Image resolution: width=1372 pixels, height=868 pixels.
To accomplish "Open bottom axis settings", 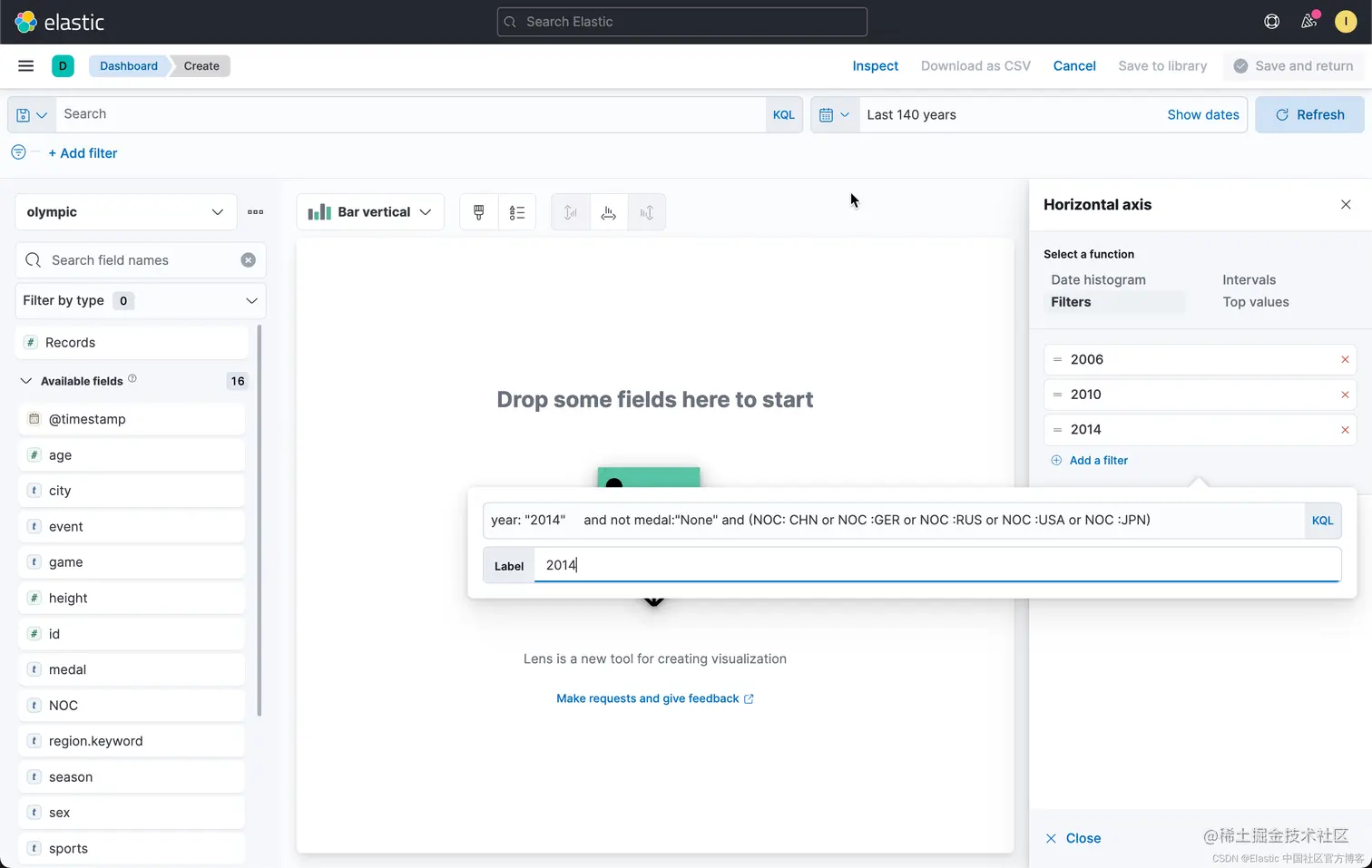I will coord(609,212).
